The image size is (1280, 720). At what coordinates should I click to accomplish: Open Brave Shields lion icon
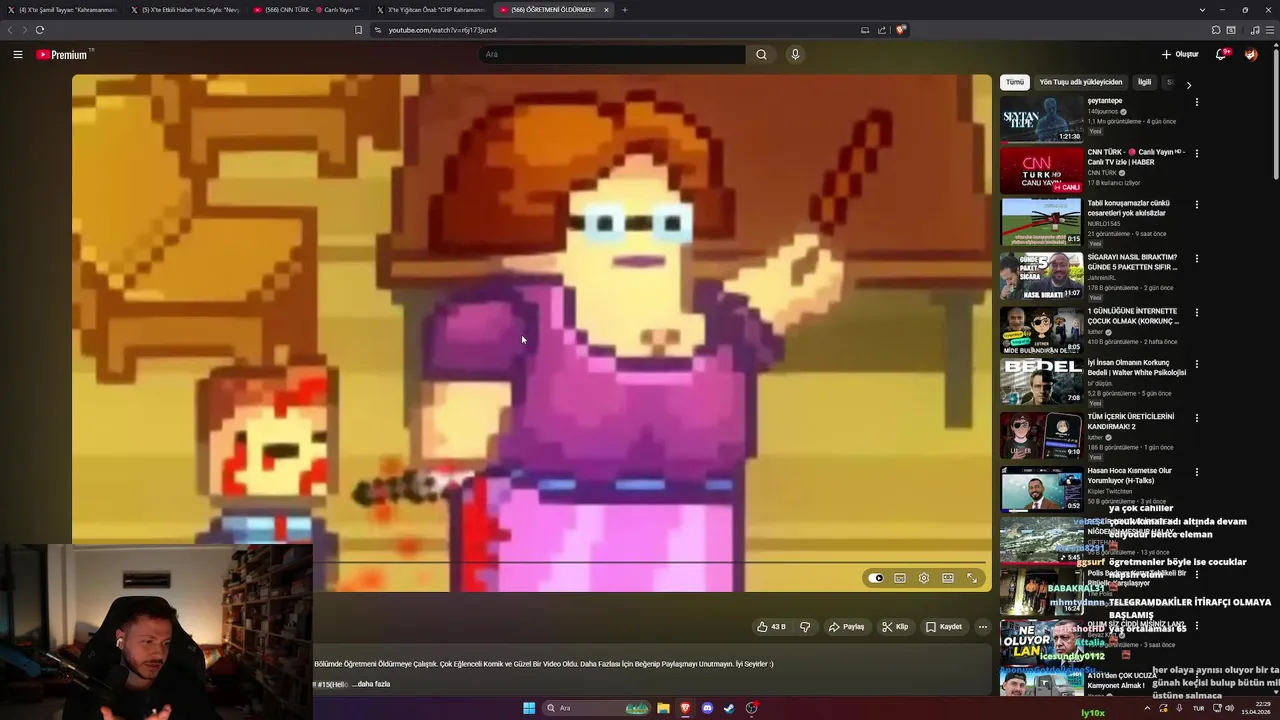click(901, 30)
